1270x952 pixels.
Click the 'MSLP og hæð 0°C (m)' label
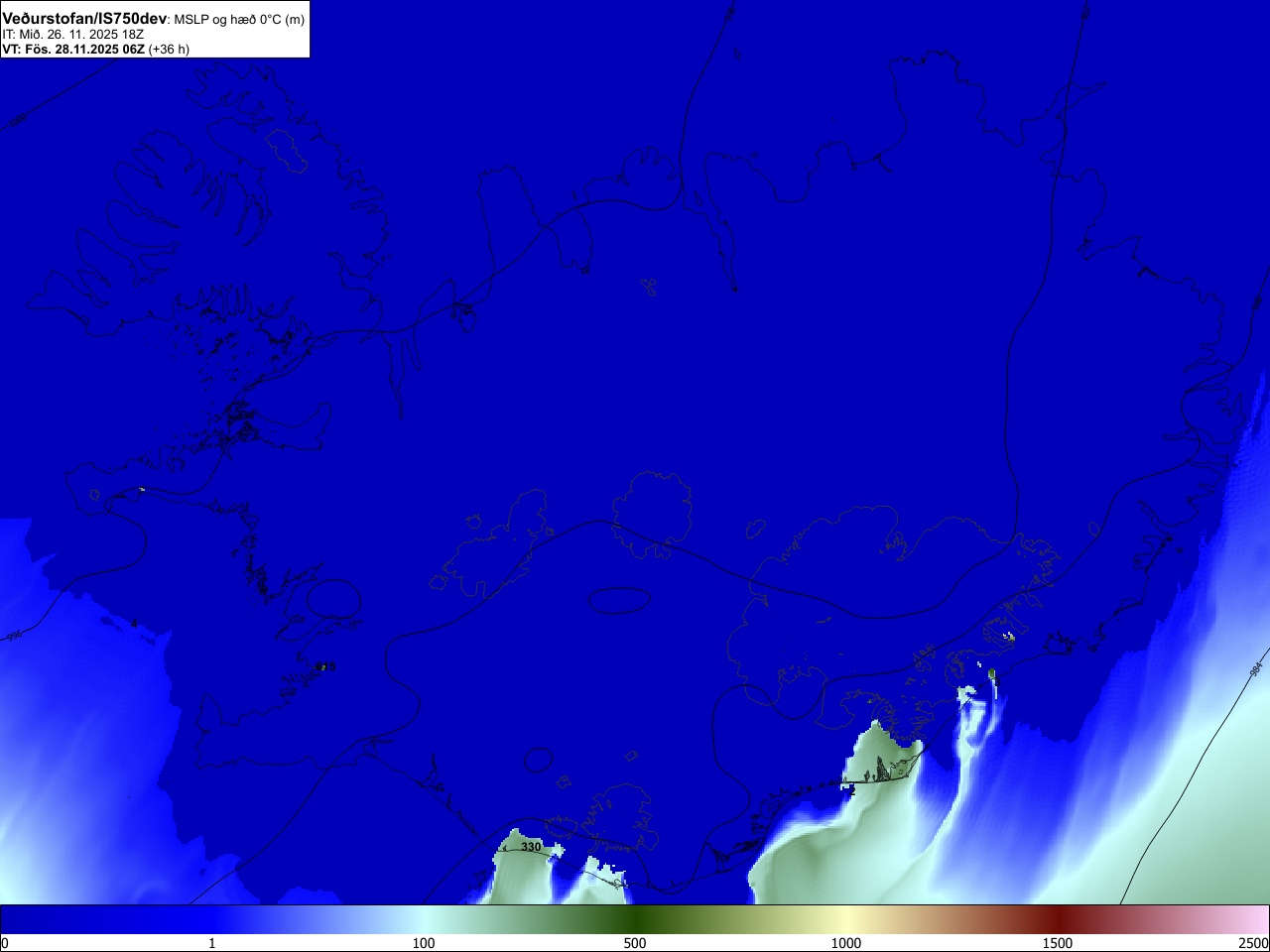click(239, 20)
